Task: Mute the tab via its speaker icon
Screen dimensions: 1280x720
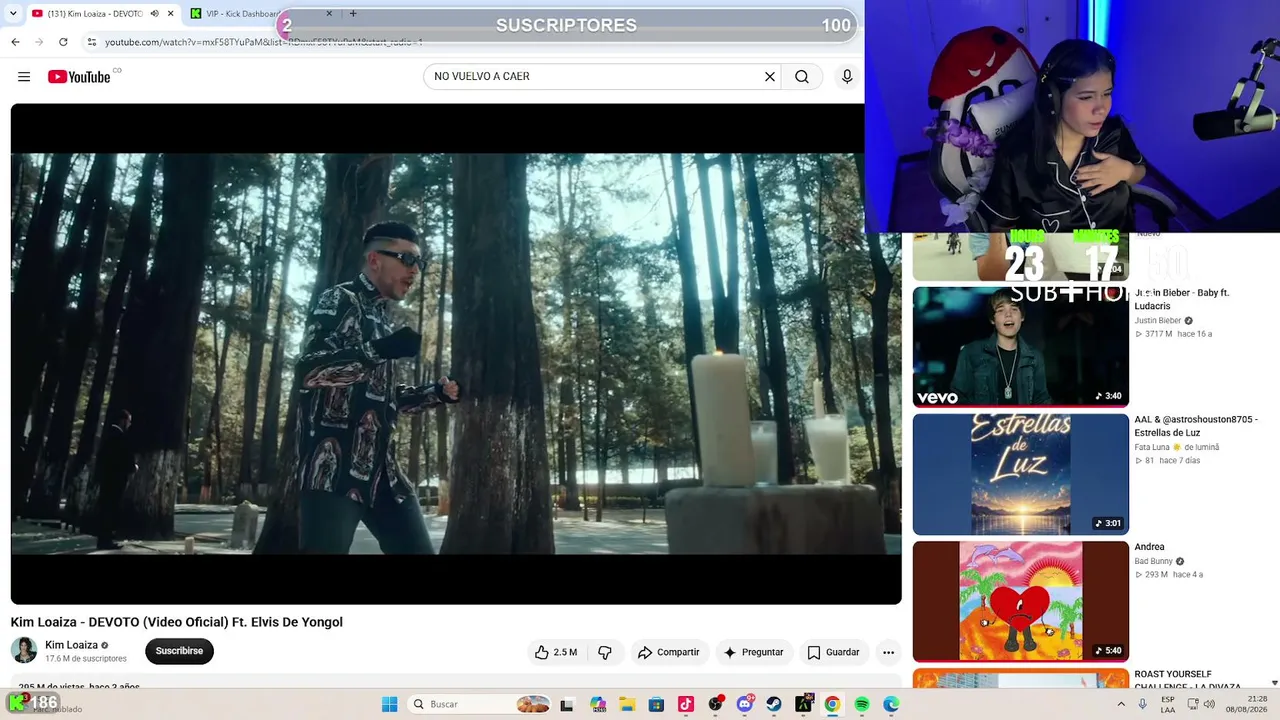Action: click(x=154, y=14)
